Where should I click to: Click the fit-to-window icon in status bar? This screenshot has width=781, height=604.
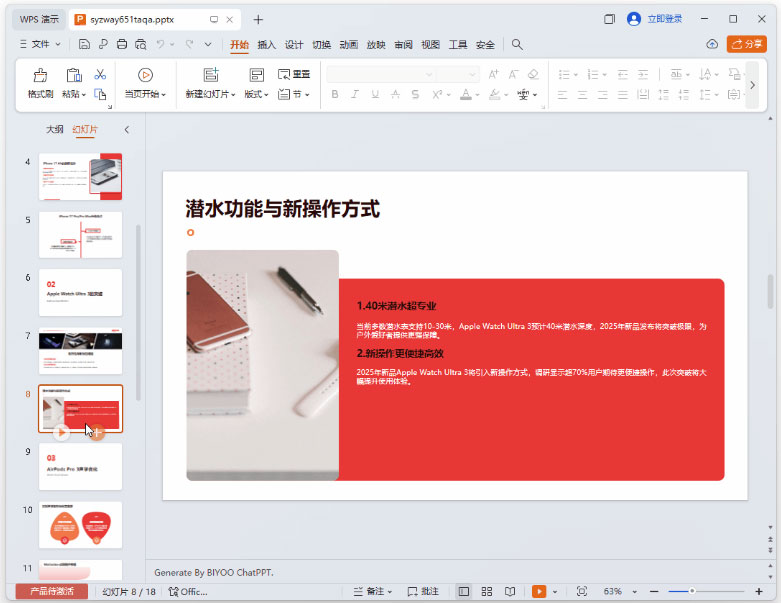pyautogui.click(x=581, y=592)
